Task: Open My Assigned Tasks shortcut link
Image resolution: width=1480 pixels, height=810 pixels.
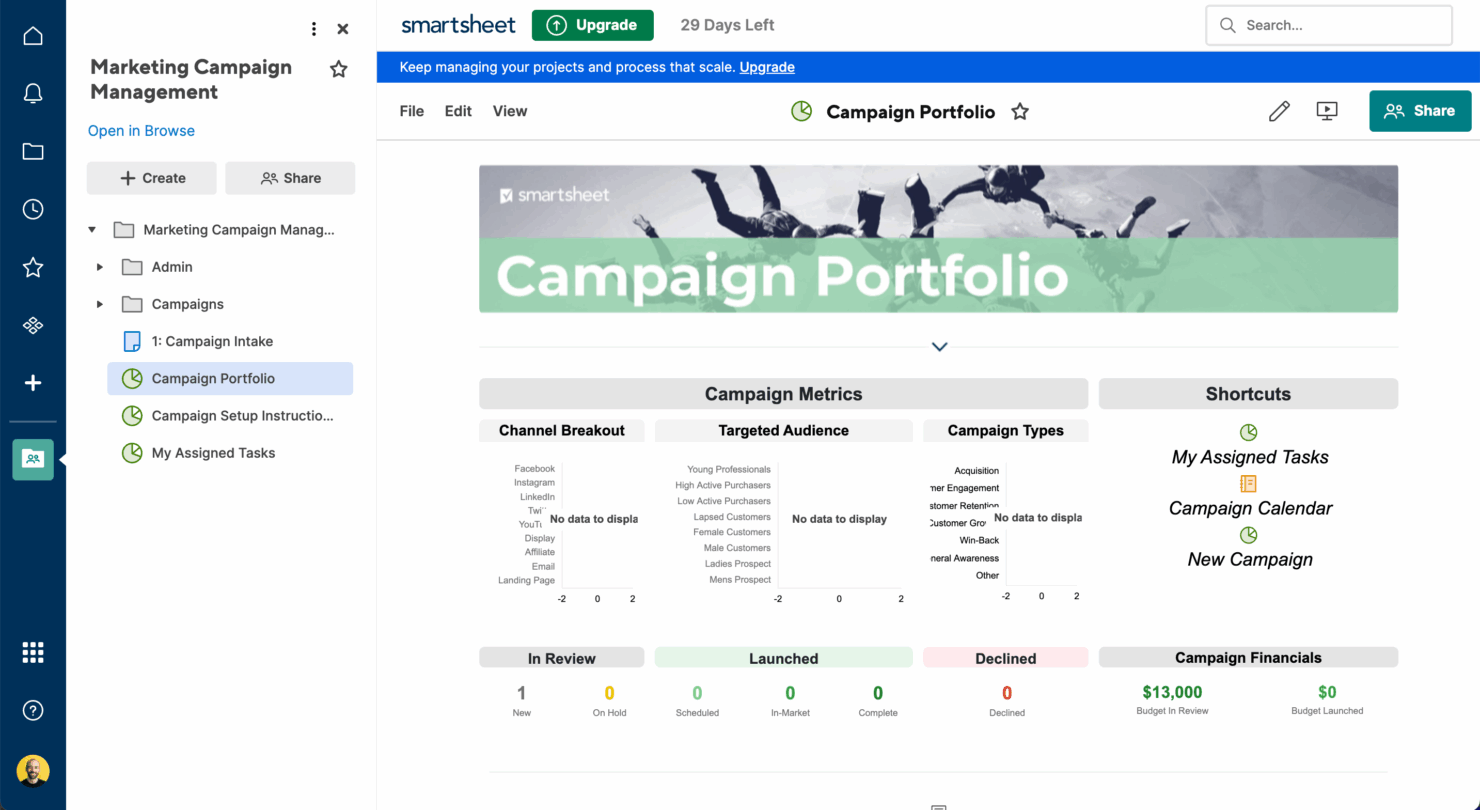Action: pyautogui.click(x=1250, y=457)
